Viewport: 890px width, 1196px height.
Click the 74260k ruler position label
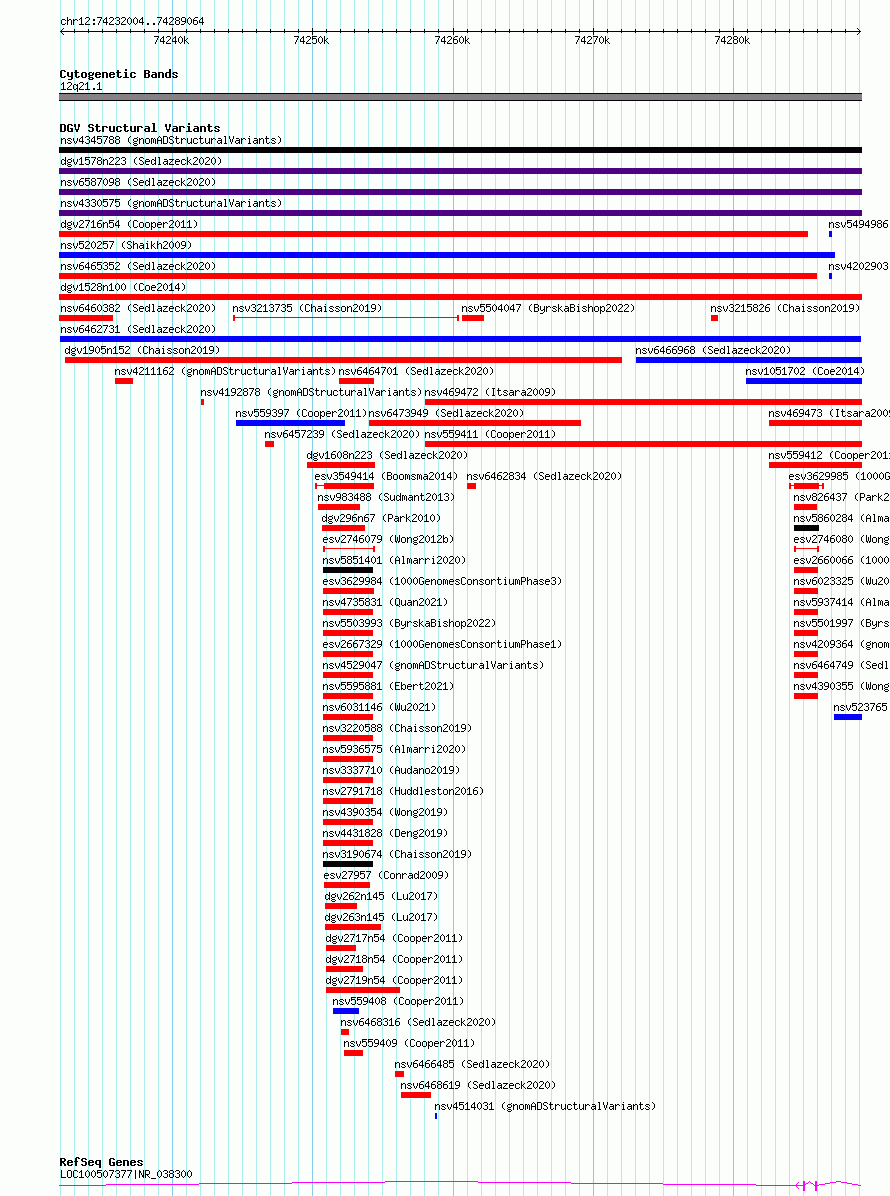click(x=452, y=40)
